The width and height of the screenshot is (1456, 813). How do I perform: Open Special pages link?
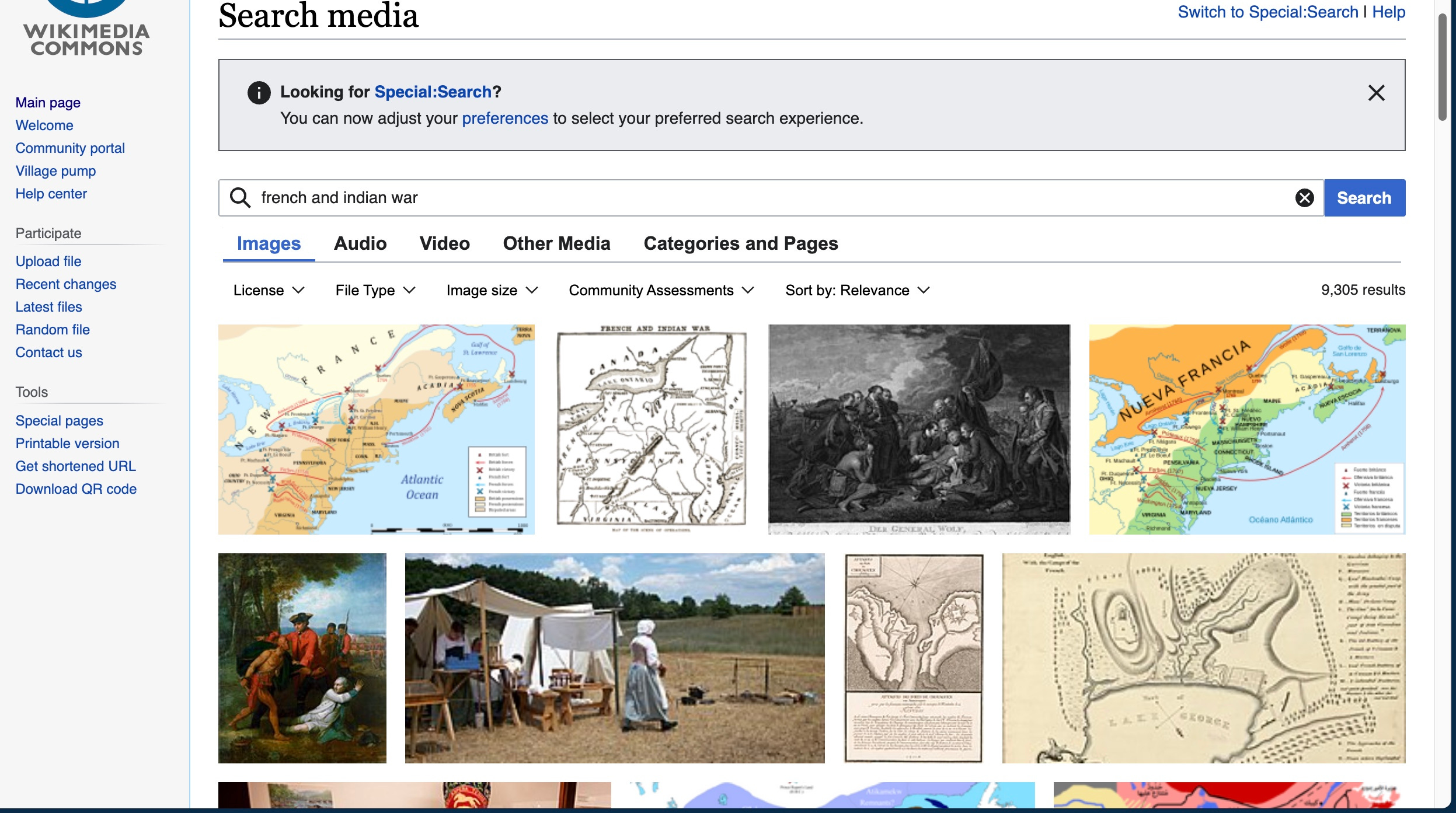[x=59, y=421]
